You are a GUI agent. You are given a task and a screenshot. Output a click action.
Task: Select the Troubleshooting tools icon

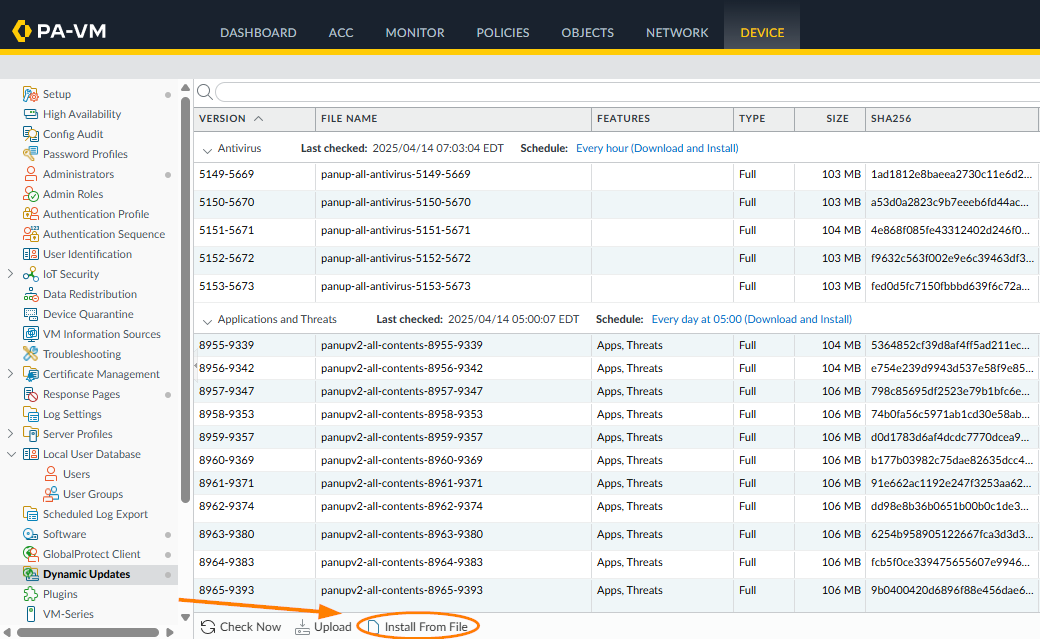pyautogui.click(x=30, y=354)
